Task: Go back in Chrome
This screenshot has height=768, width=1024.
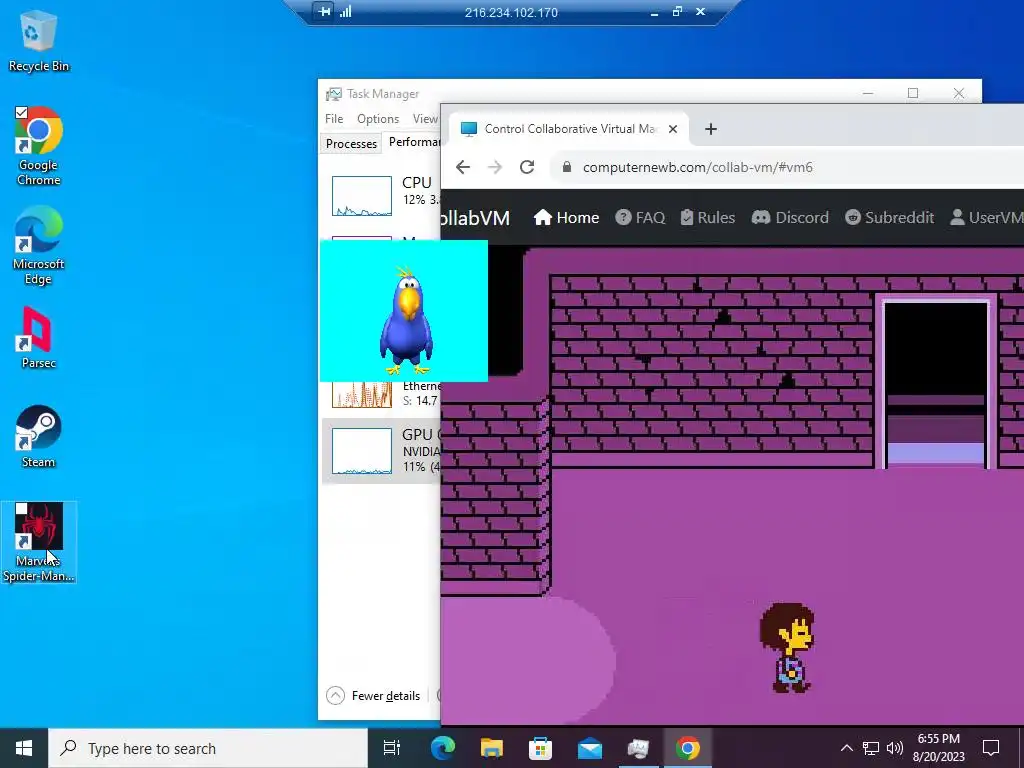Action: [x=462, y=167]
